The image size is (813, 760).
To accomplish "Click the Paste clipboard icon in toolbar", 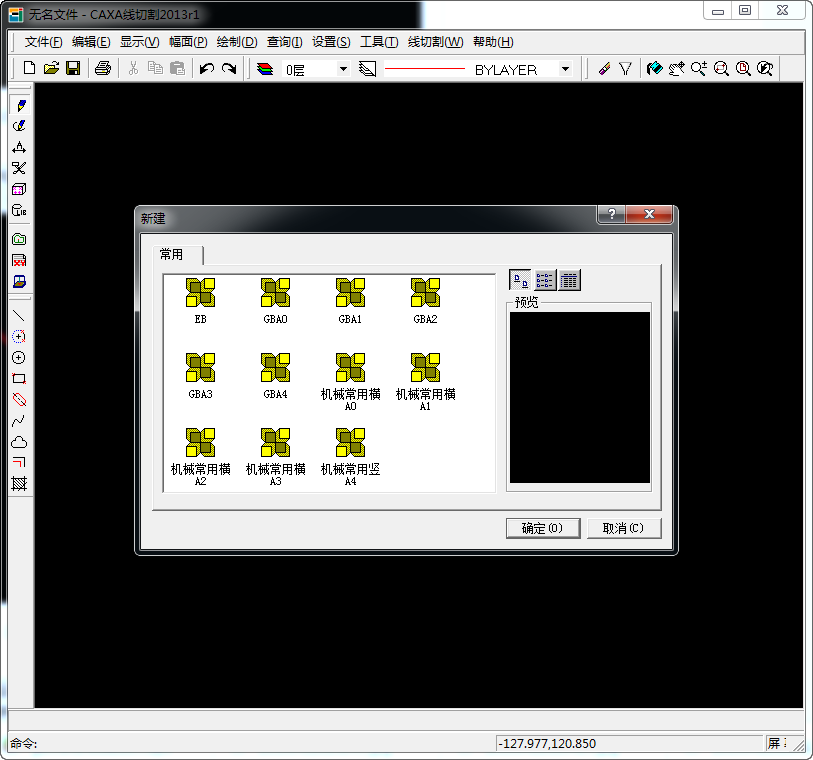I will tap(177, 68).
